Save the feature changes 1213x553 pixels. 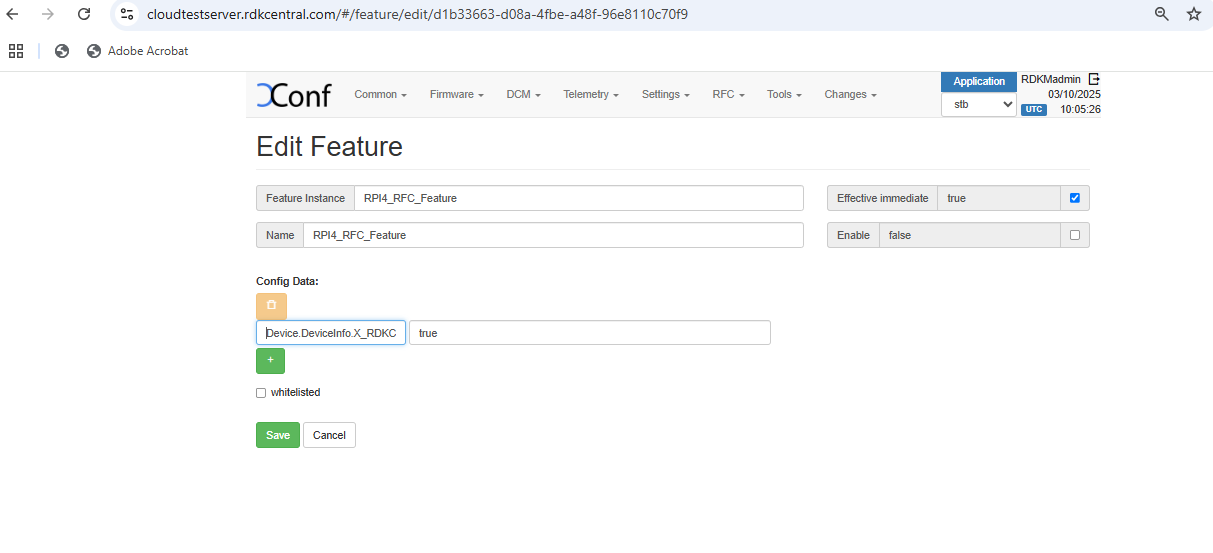277,435
